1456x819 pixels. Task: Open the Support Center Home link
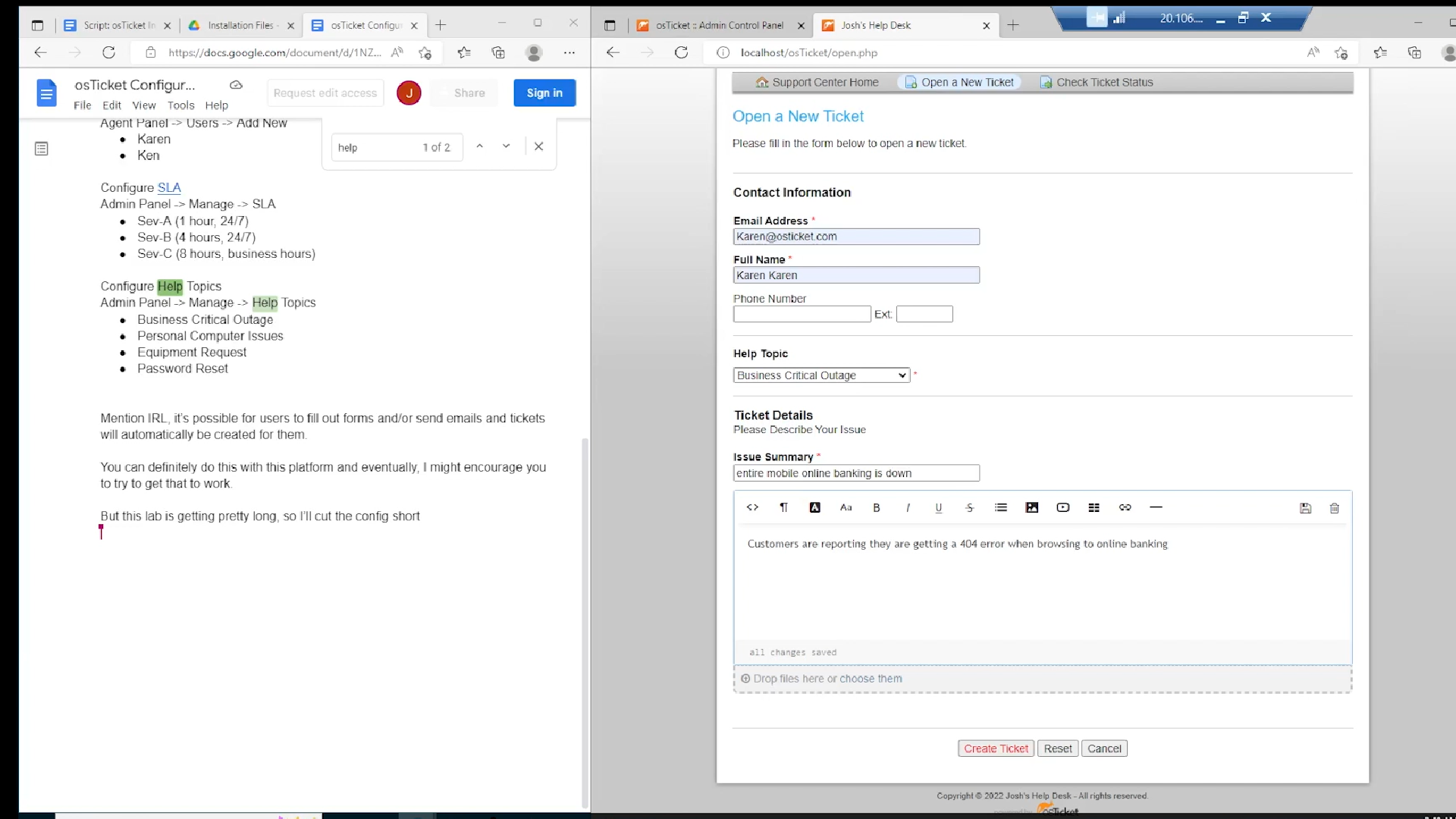(x=817, y=82)
